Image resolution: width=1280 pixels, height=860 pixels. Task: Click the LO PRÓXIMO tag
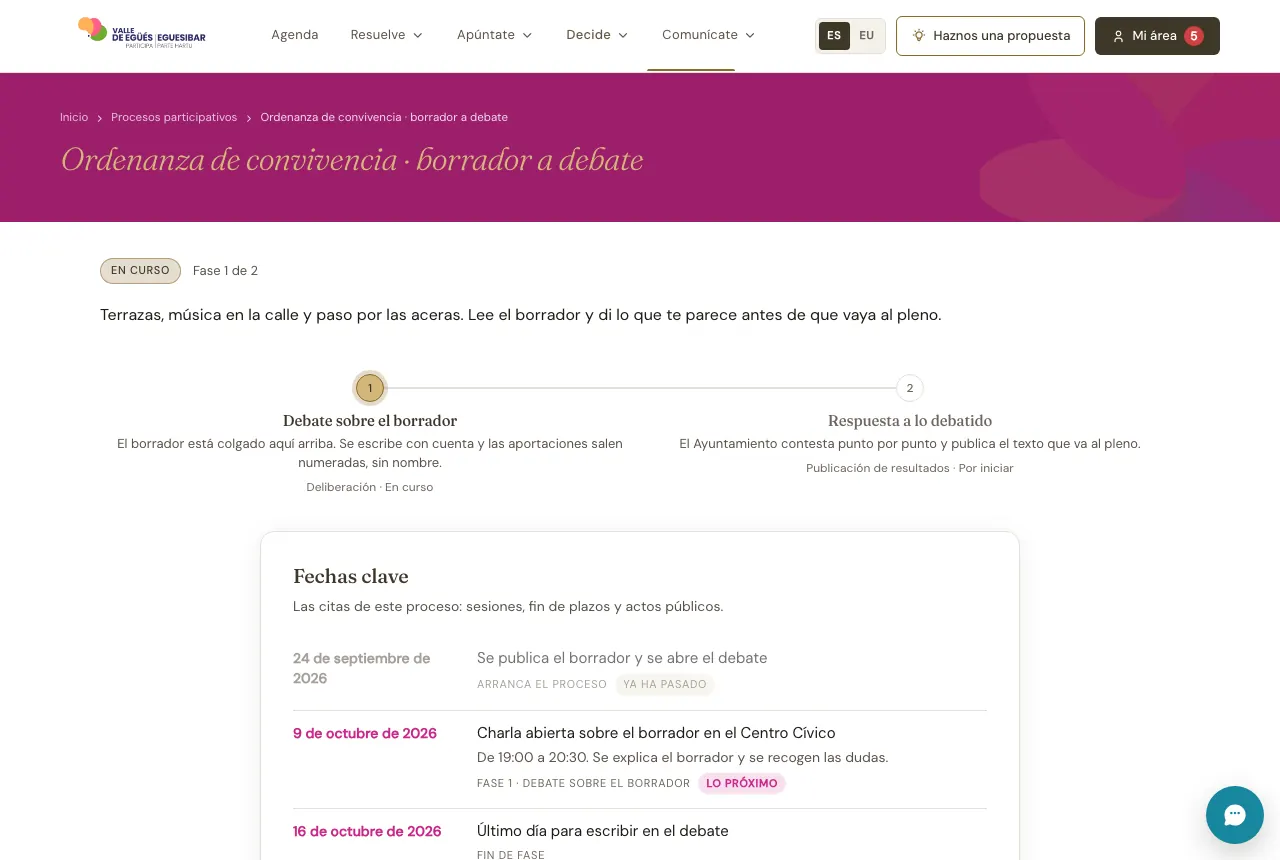click(742, 783)
